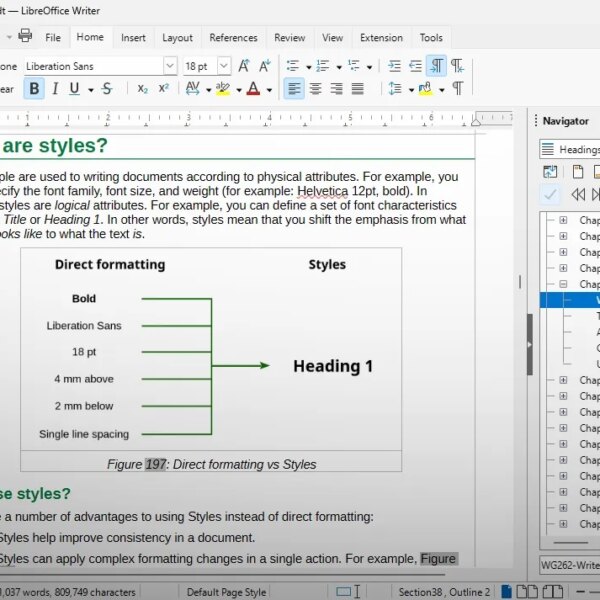Decrease font size with the shrink icon
Viewport: 600px width, 600px height.
(x=265, y=66)
